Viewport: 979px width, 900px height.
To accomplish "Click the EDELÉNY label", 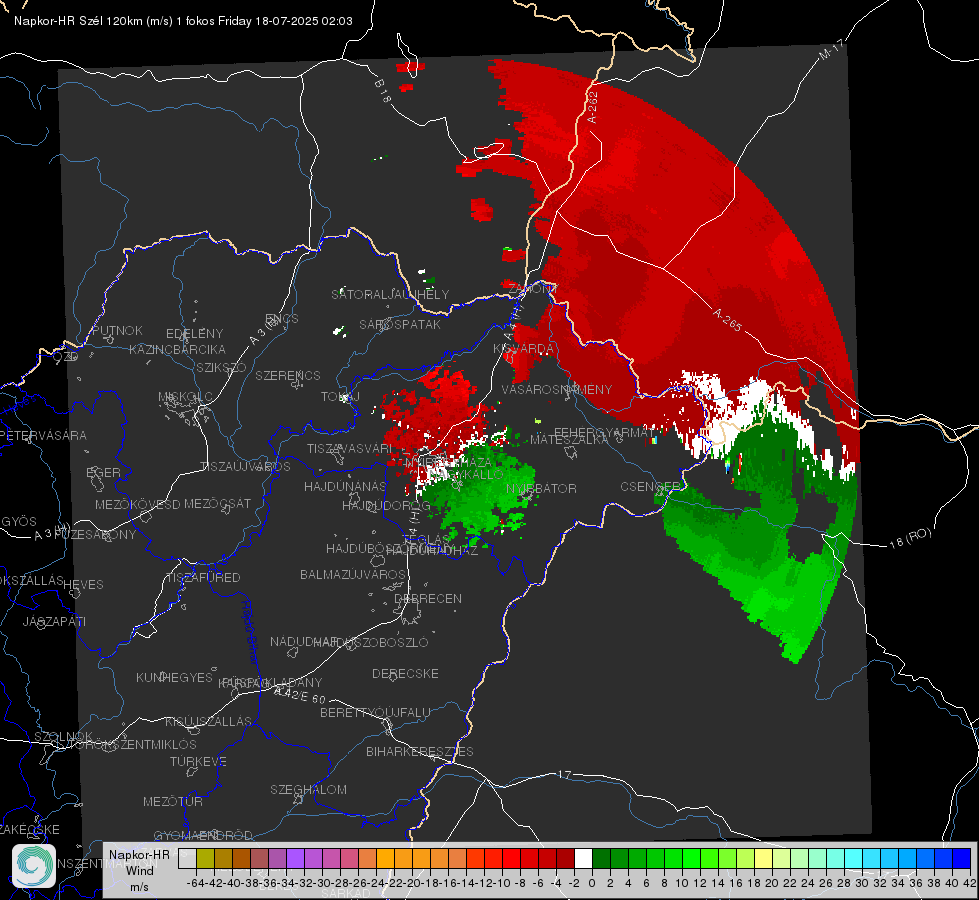I will pos(194,334).
